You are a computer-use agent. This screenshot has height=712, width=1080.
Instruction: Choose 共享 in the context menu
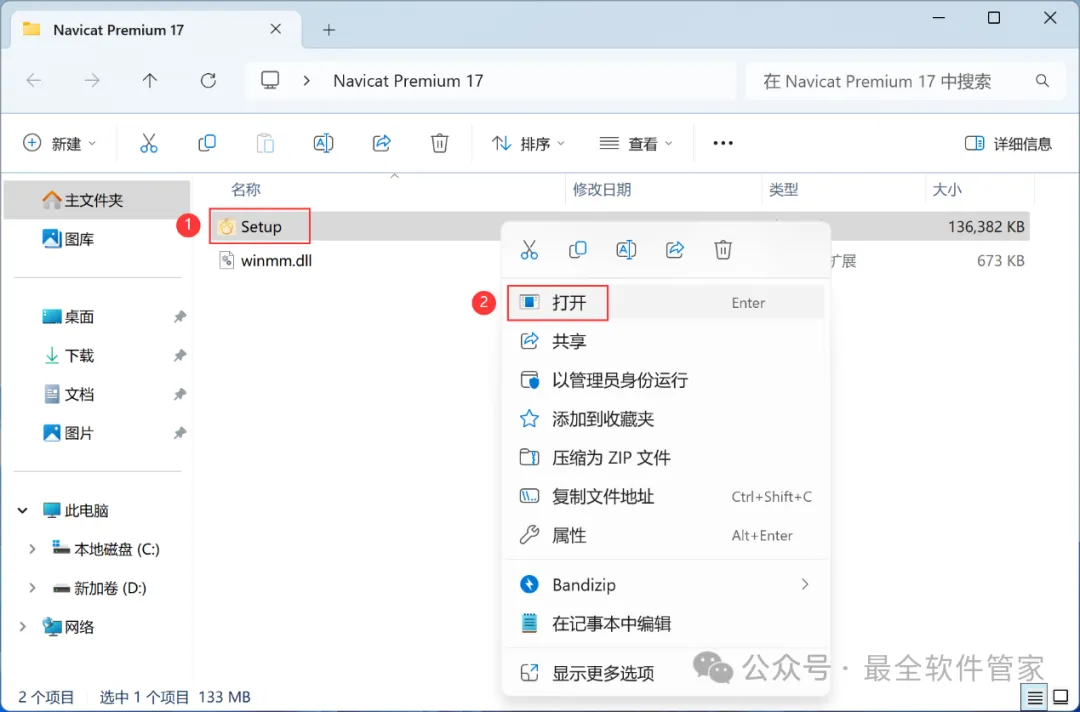coord(665,341)
